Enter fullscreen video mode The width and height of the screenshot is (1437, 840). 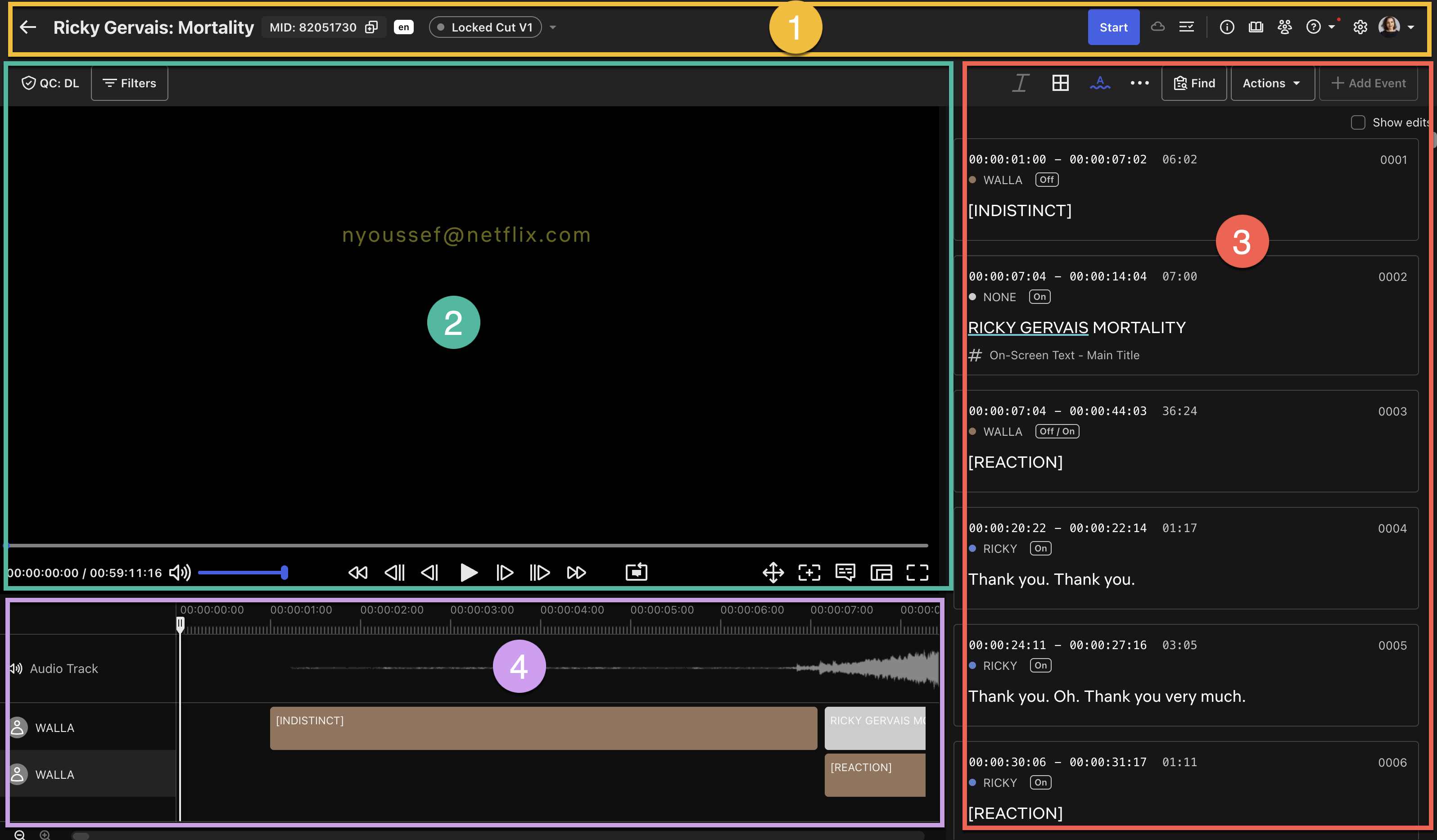pyautogui.click(x=917, y=572)
